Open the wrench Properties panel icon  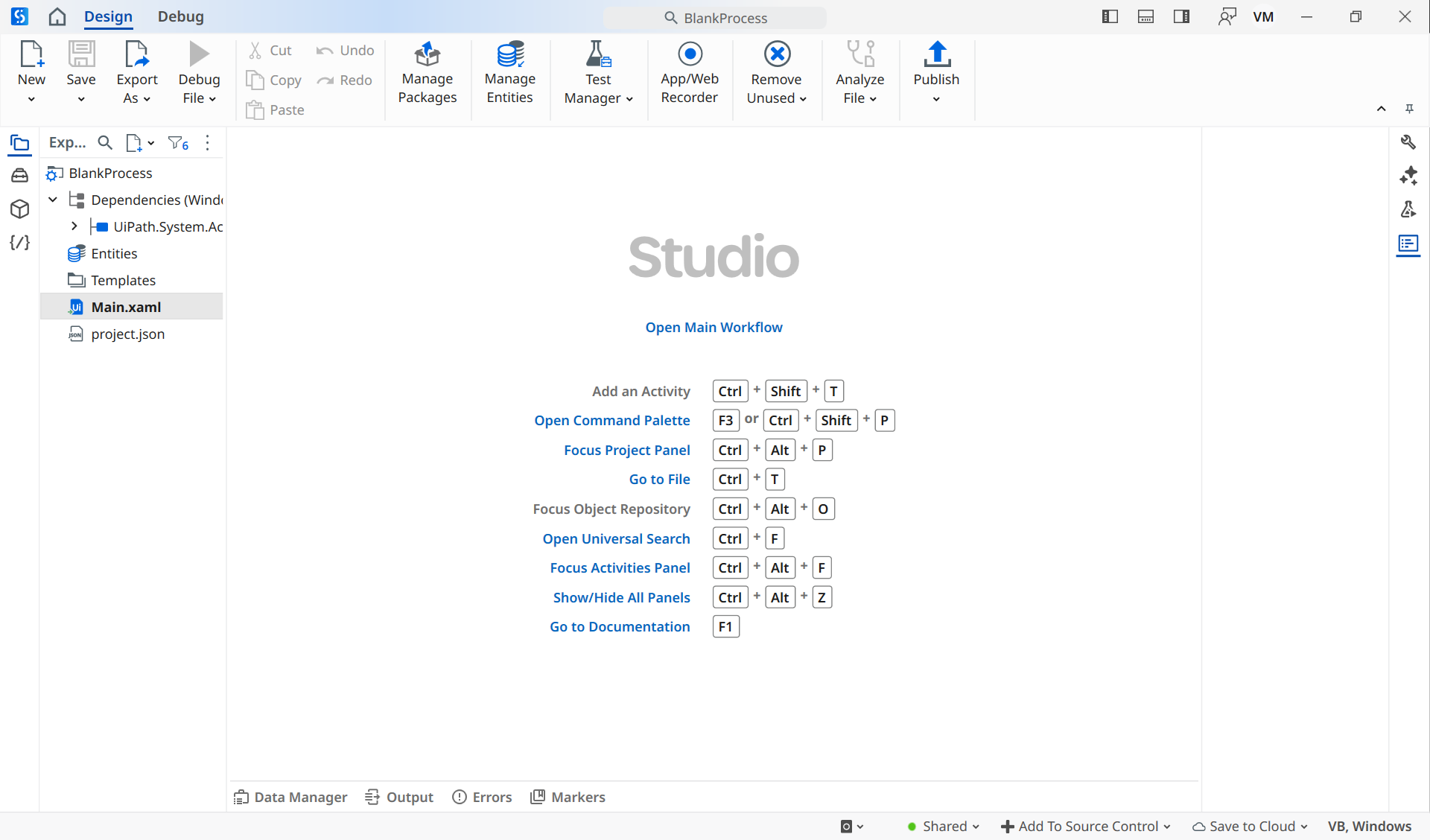point(1408,142)
